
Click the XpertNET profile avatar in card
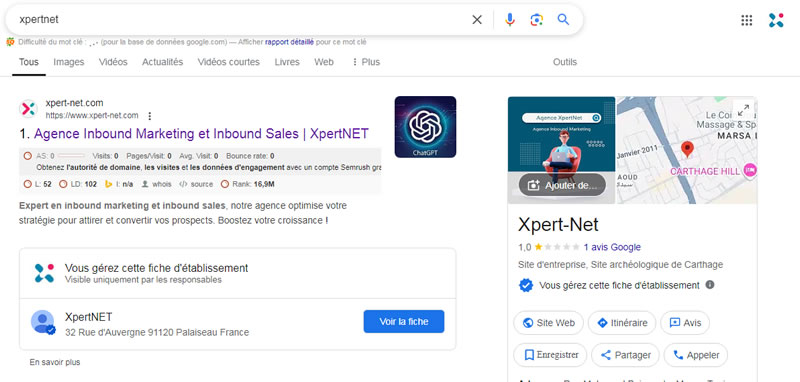point(42,322)
